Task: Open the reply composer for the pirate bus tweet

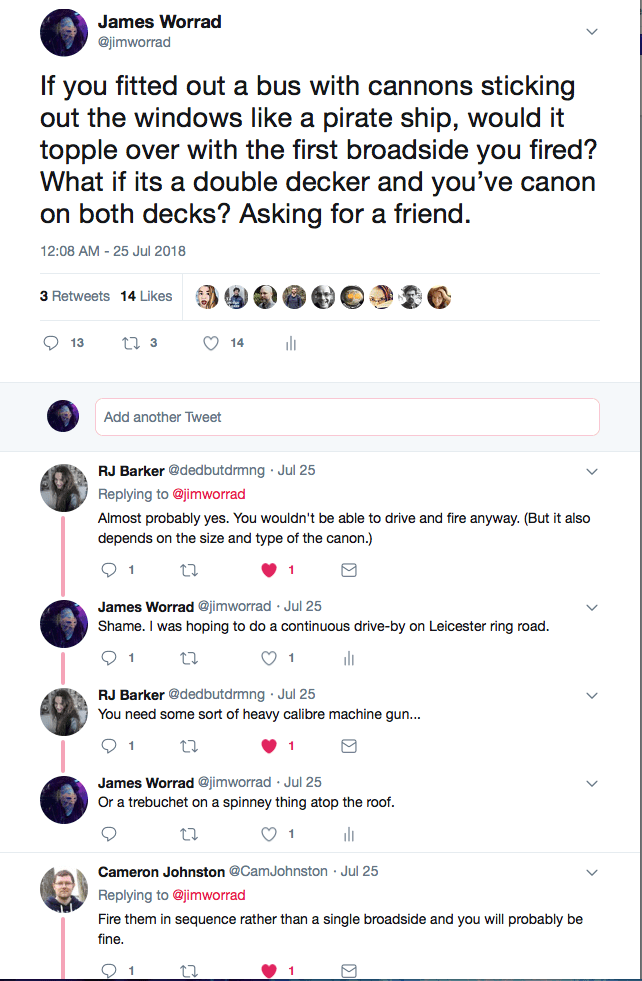Action: click(x=51, y=343)
